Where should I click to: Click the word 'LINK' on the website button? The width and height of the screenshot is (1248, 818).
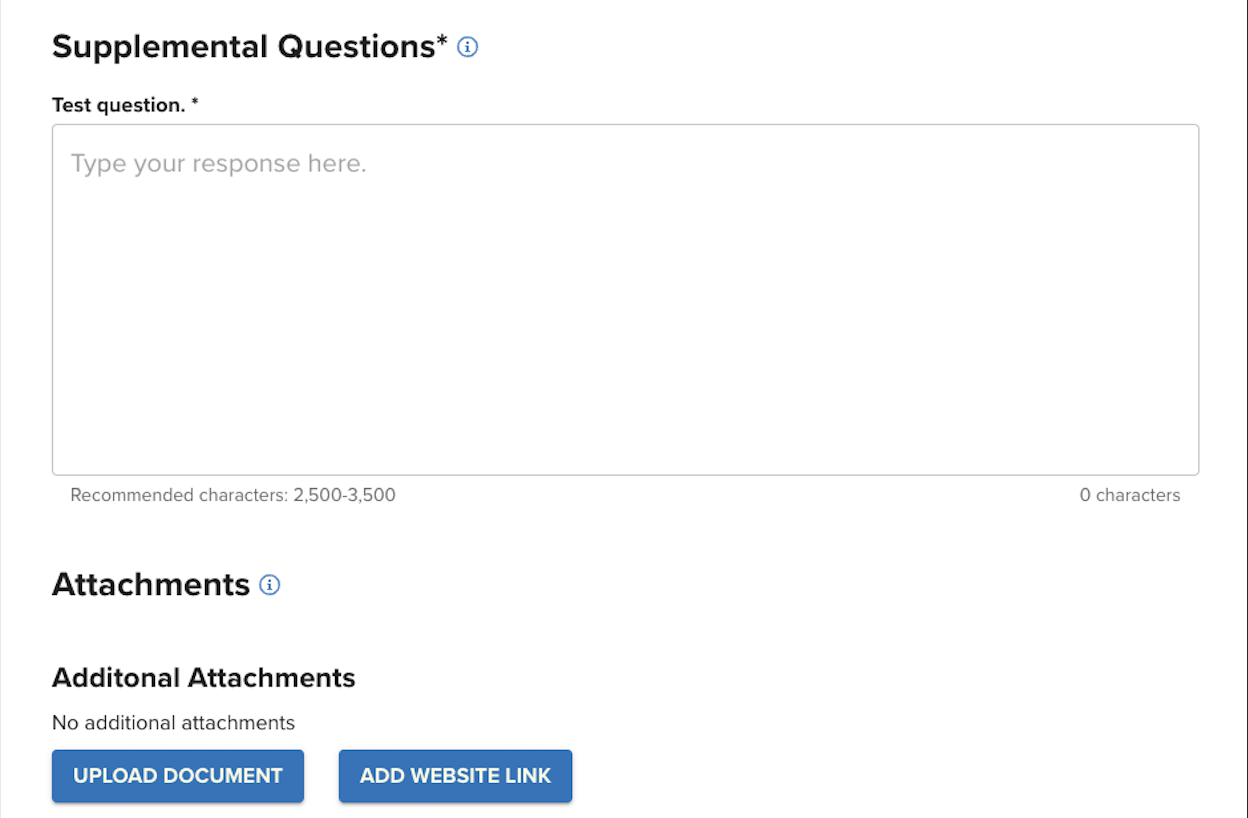(526, 776)
